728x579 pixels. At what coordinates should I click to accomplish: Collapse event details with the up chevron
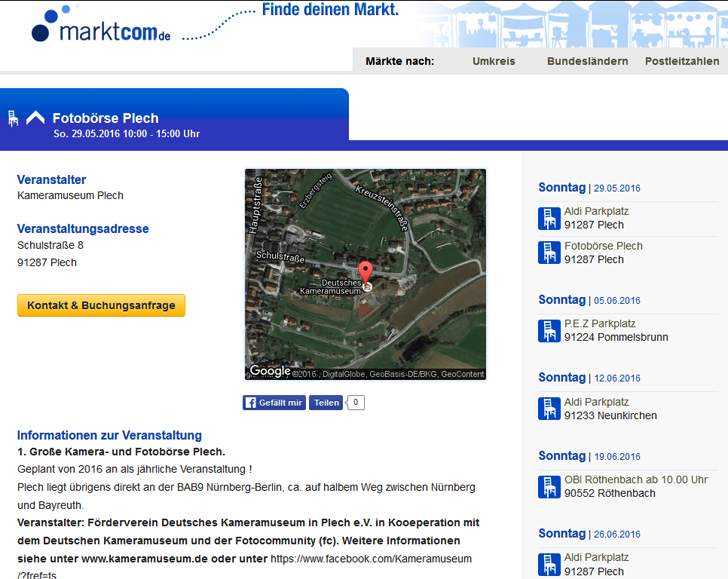(x=35, y=118)
